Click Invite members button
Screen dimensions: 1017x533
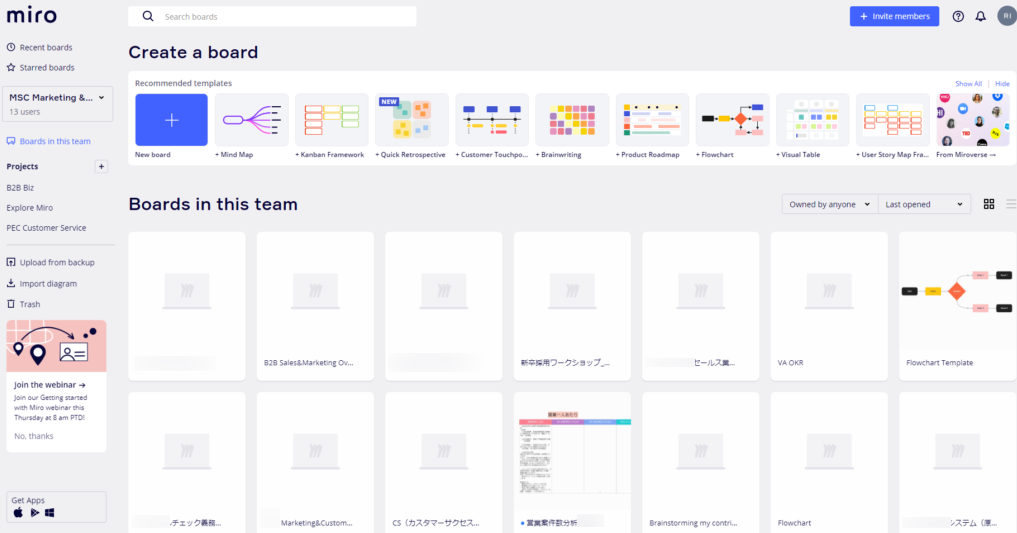point(894,16)
